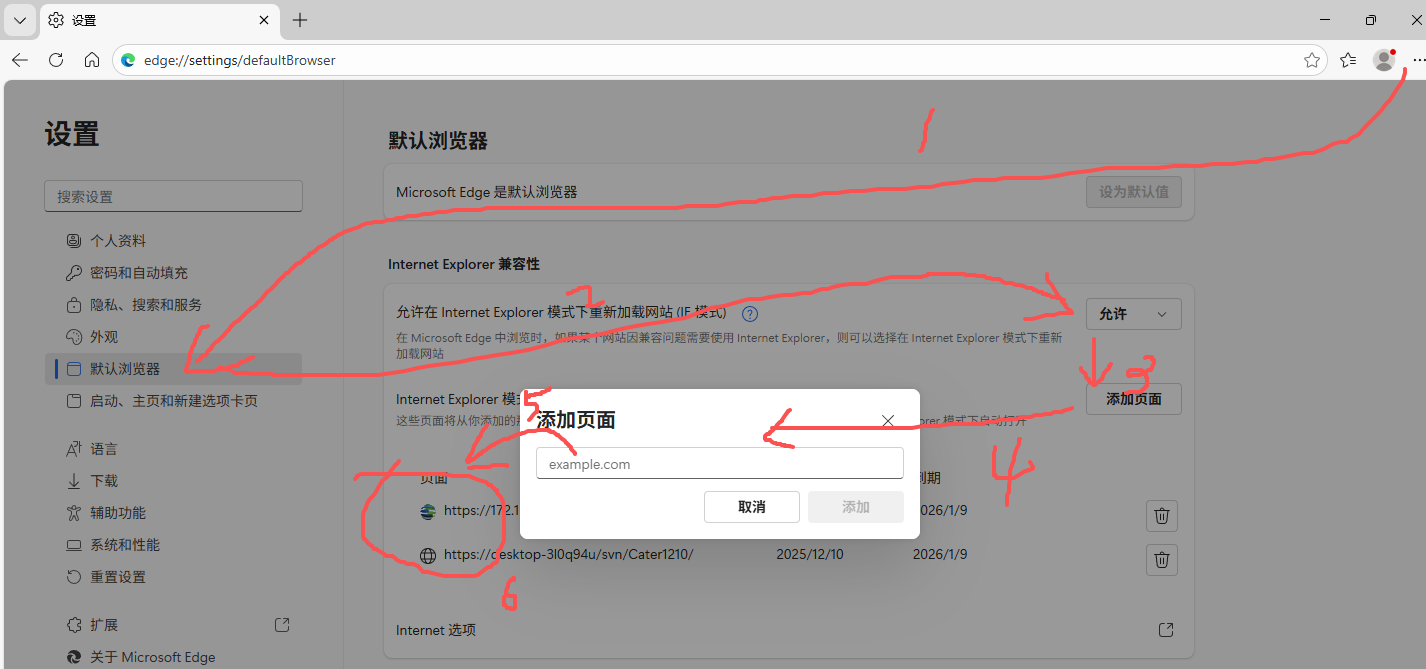Click the desktop-3l0q94u/svn/Cater1210 URL text
The image size is (1426, 669).
(x=568, y=555)
